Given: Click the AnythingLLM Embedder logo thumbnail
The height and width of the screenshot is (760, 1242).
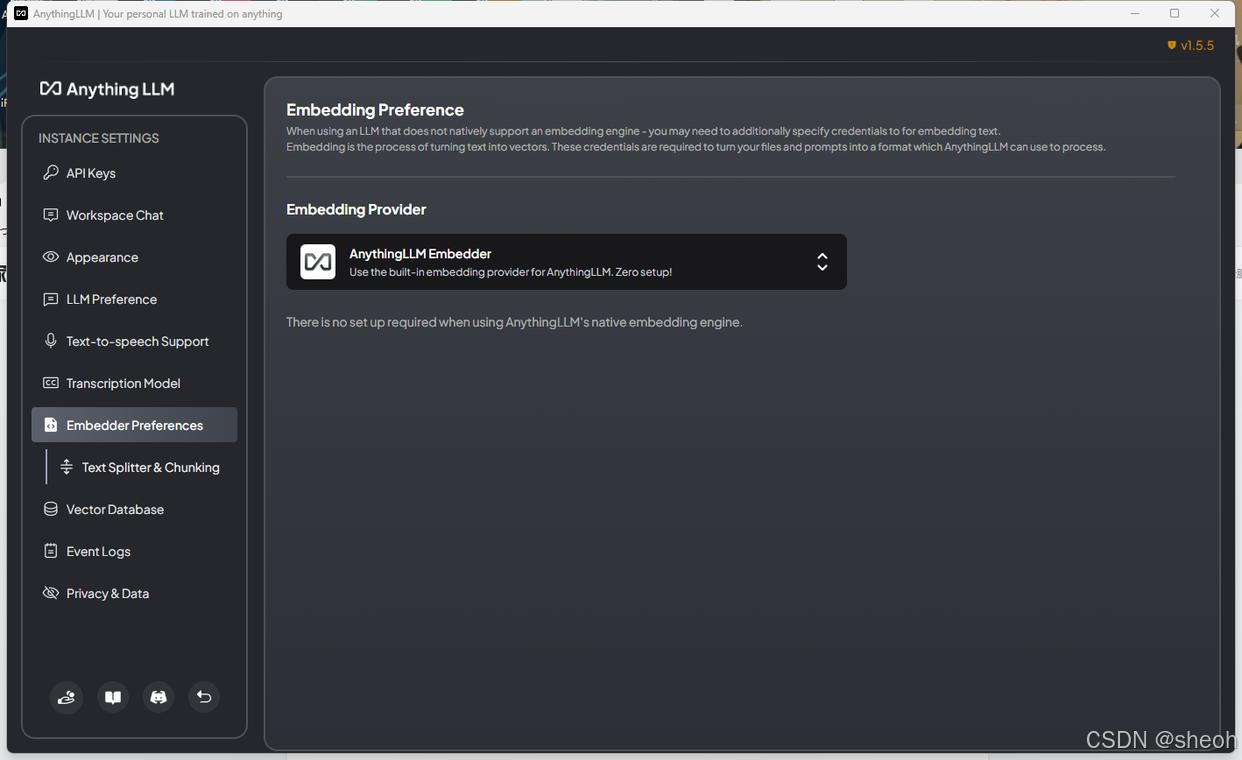Looking at the screenshot, I should [x=318, y=262].
